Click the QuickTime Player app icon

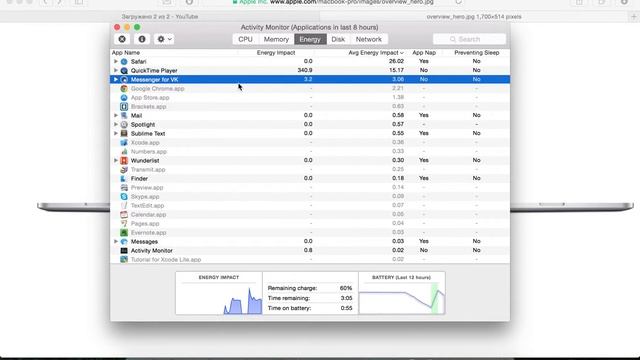[x=124, y=71]
